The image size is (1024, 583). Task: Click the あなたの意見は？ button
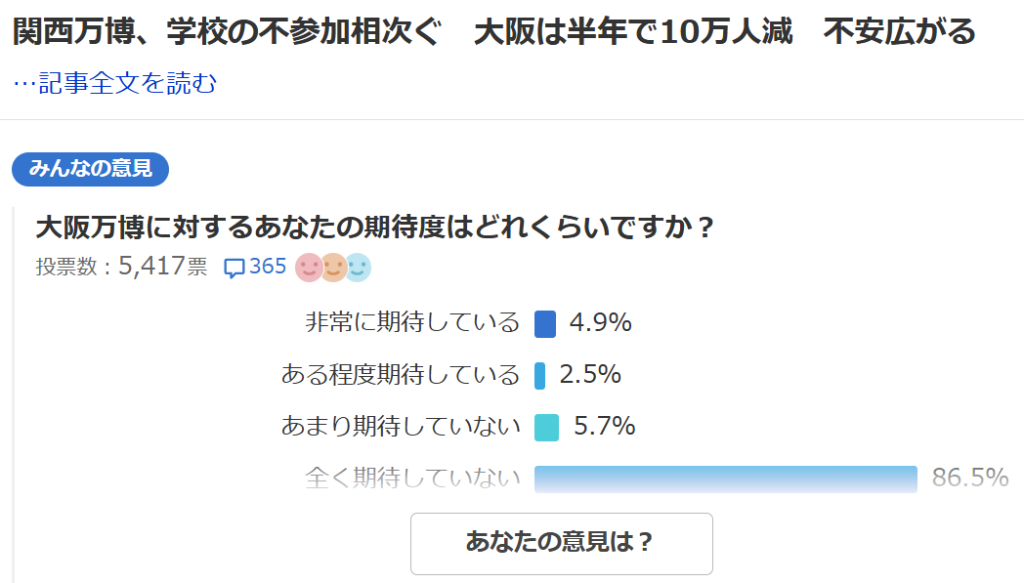click(x=561, y=543)
